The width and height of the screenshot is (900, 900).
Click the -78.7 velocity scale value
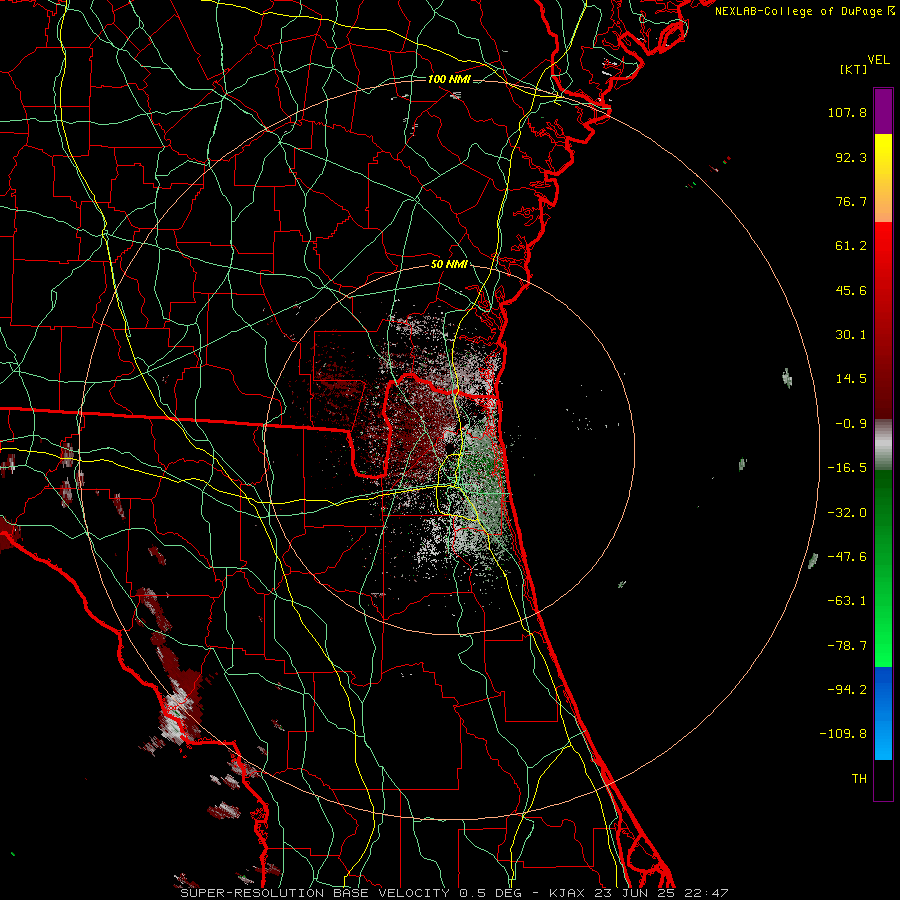(847, 646)
